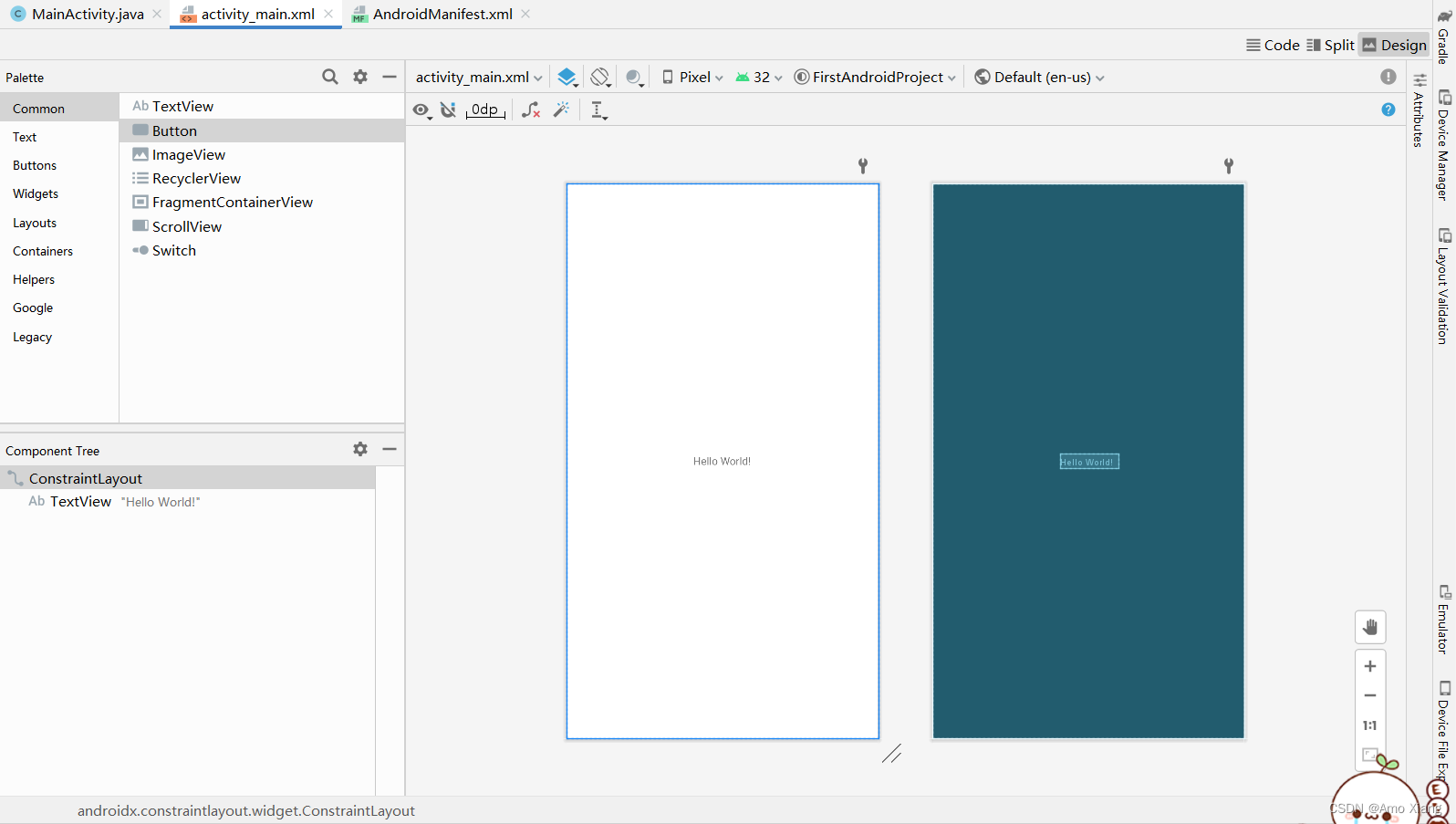Reset zoom to 1:1
Screen dimensions: 1456x824
(1370, 725)
